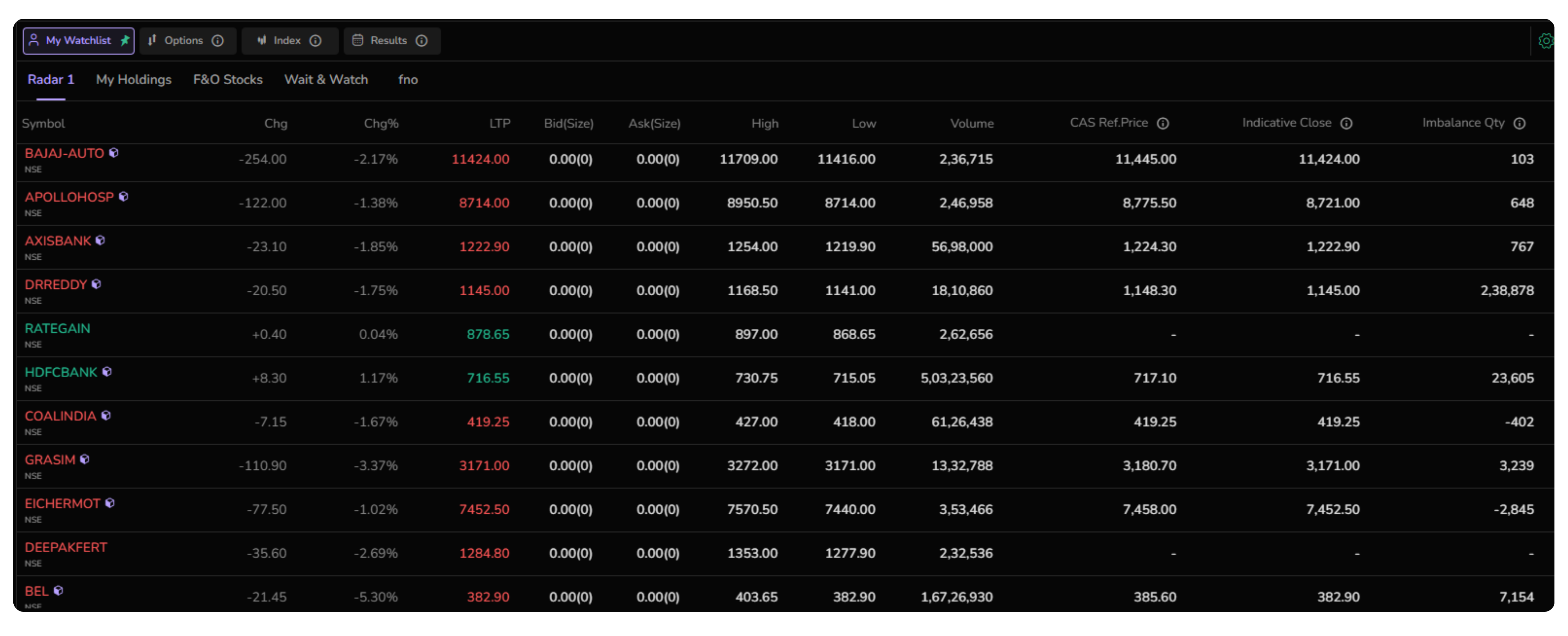Sort by the LTP column header
The height and width of the screenshot is (636, 1568).
[x=500, y=123]
